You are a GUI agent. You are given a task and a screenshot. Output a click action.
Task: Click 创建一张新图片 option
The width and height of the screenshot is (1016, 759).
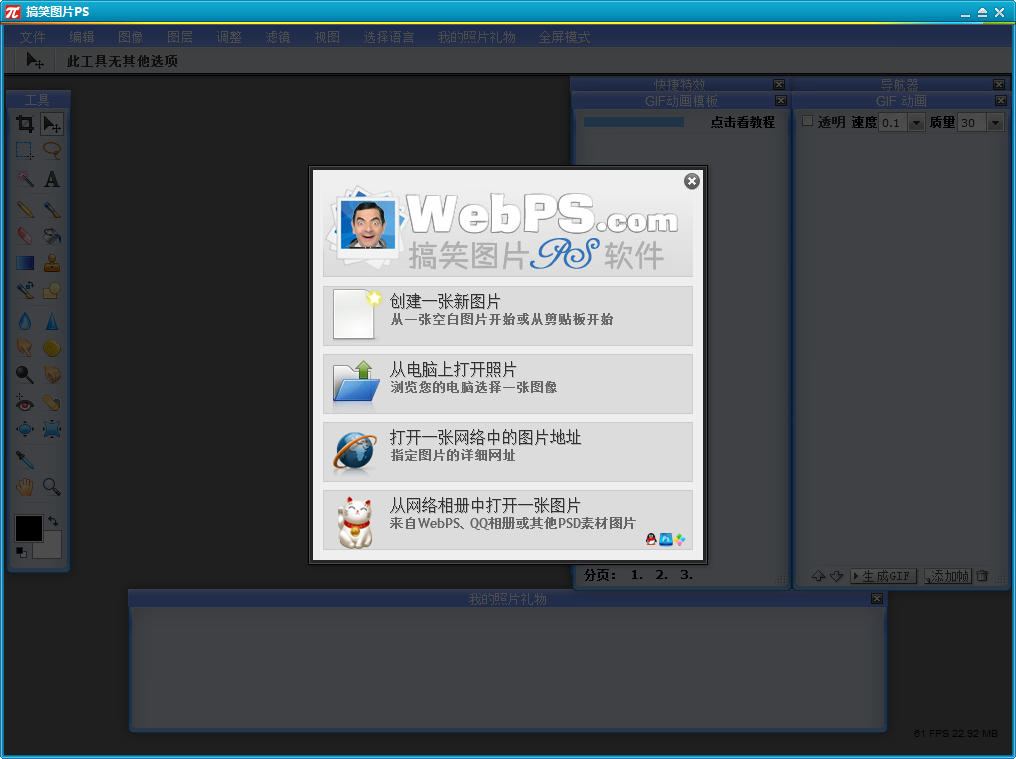pos(508,316)
